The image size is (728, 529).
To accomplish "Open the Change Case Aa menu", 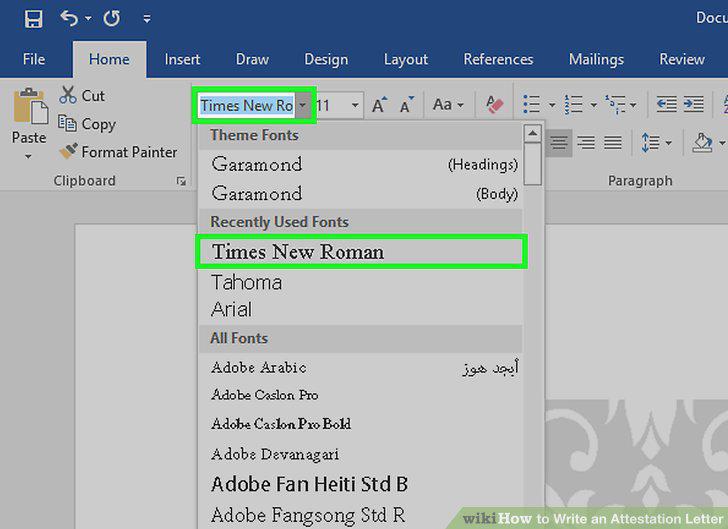I will click(x=448, y=105).
